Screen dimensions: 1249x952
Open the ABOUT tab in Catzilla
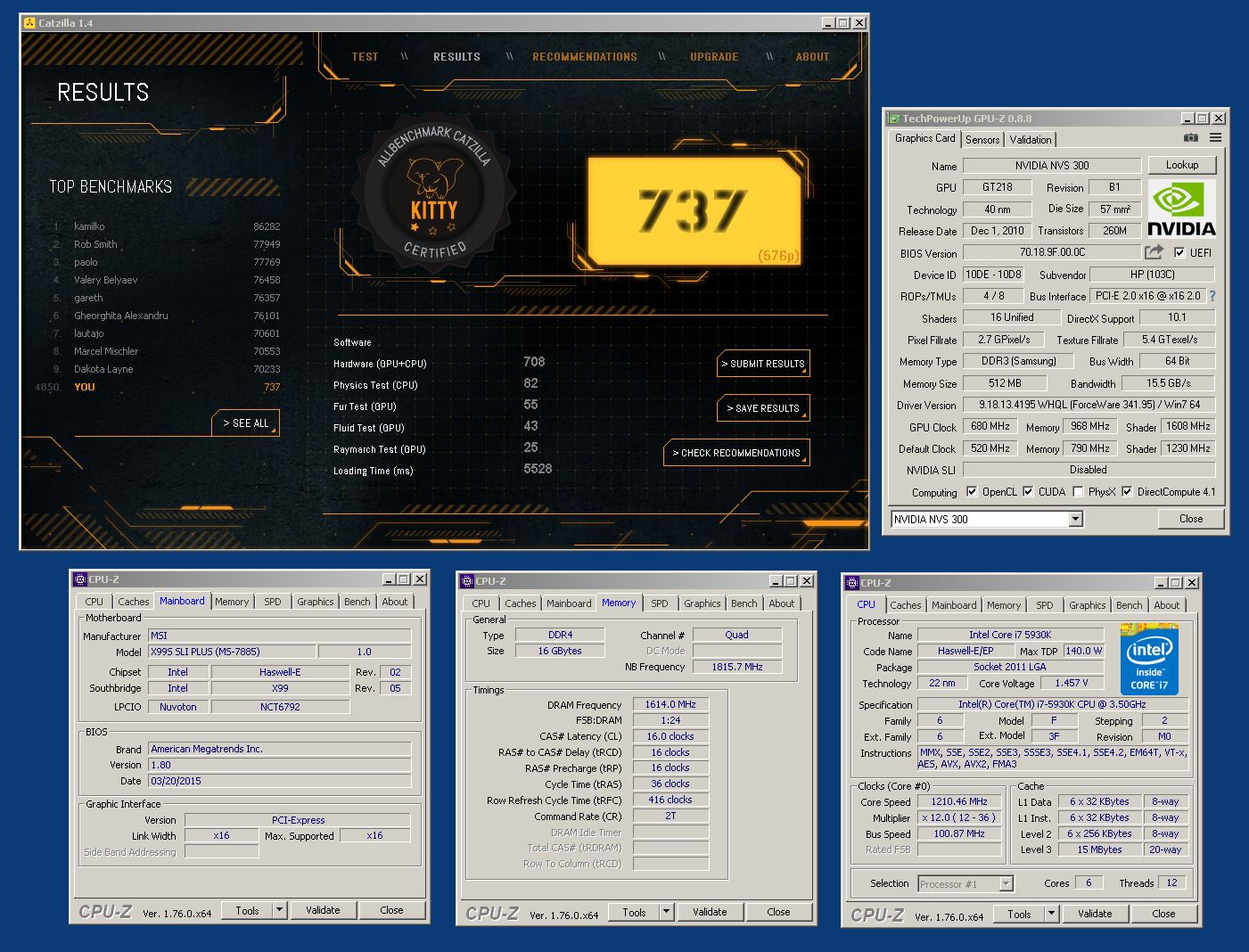tap(812, 56)
